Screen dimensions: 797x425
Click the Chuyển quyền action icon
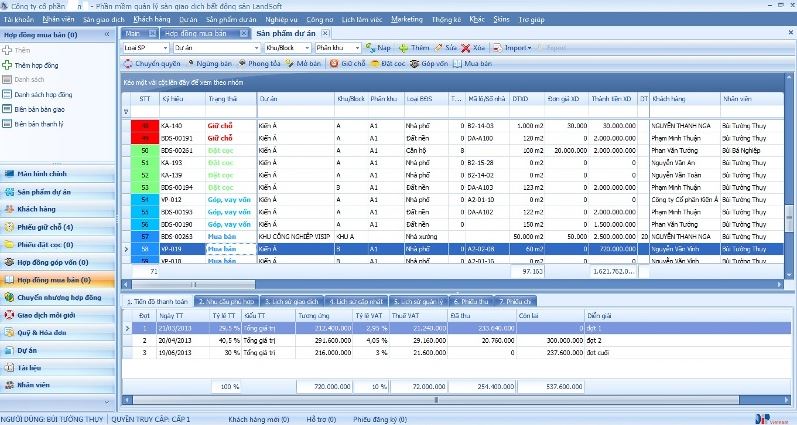click(x=128, y=63)
